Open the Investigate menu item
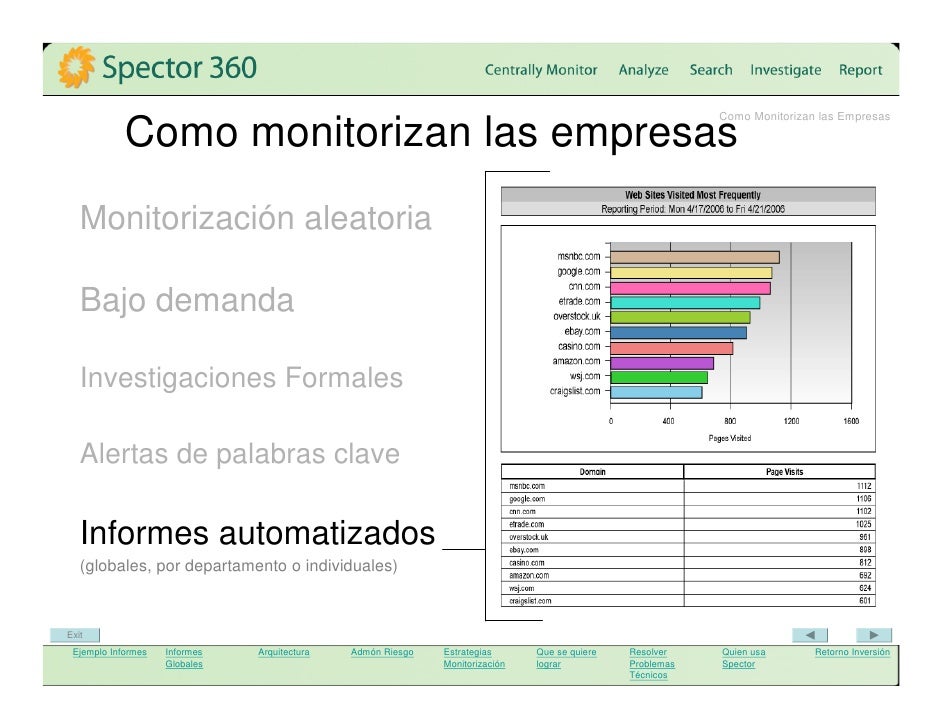Screen dimensions: 942x728 tap(785, 70)
